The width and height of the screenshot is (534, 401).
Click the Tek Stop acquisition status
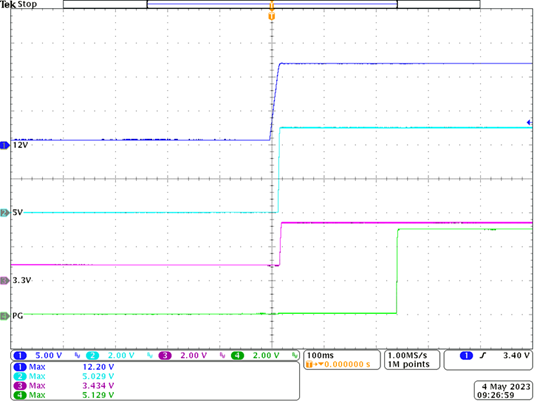click(x=19, y=4)
